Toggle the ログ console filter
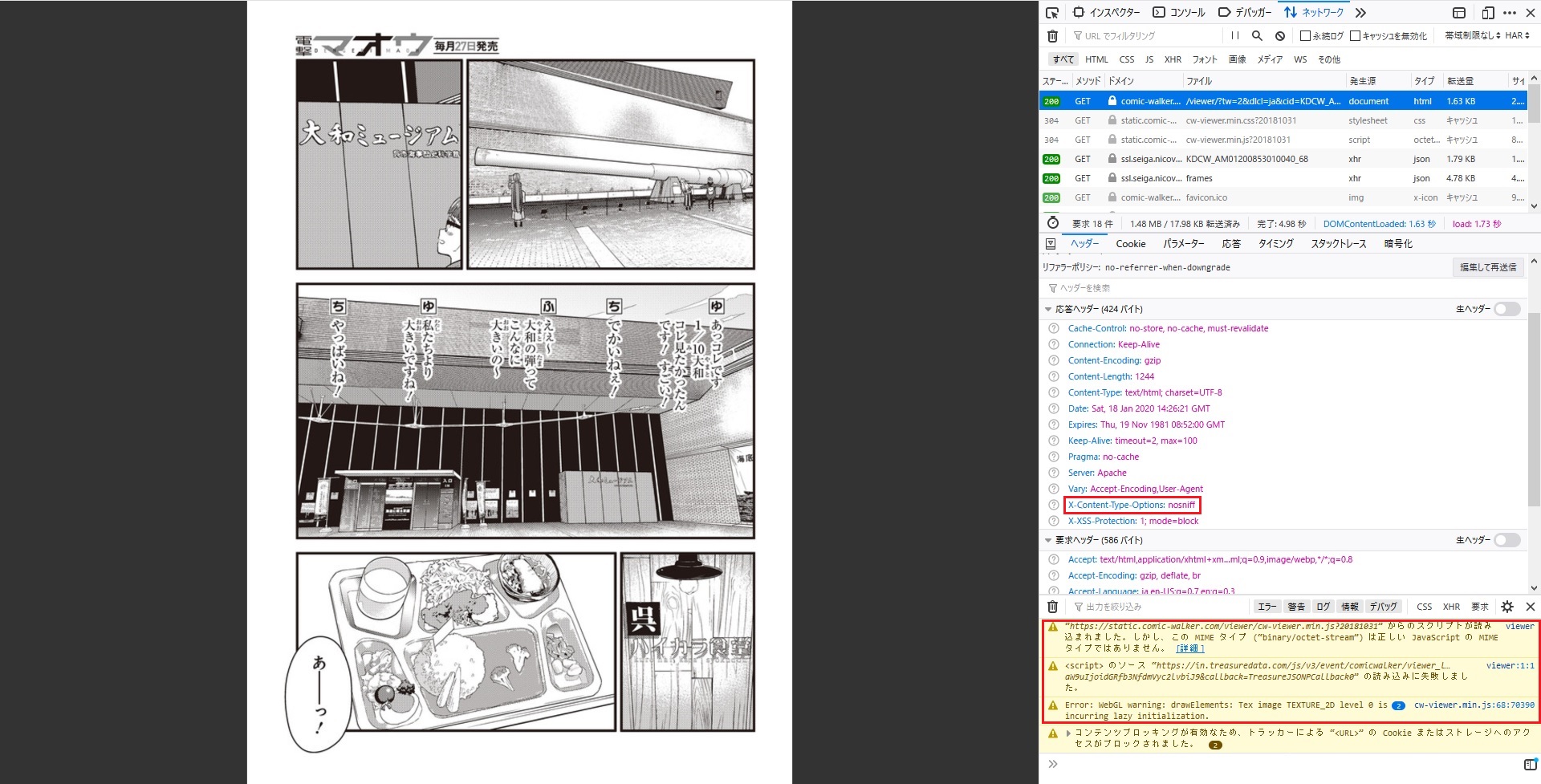Viewport: 1541px width, 784px height. (x=1323, y=607)
